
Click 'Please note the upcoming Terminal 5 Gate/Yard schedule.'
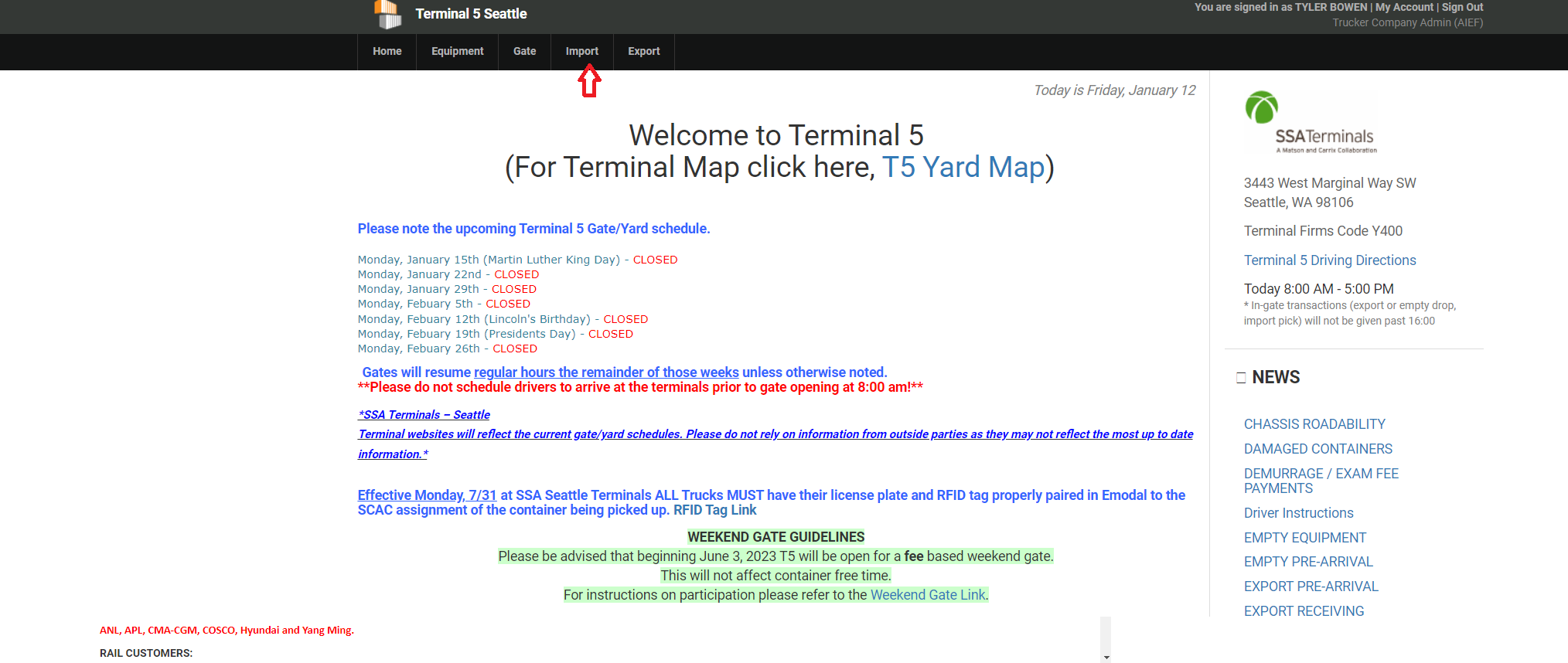pyautogui.click(x=533, y=229)
